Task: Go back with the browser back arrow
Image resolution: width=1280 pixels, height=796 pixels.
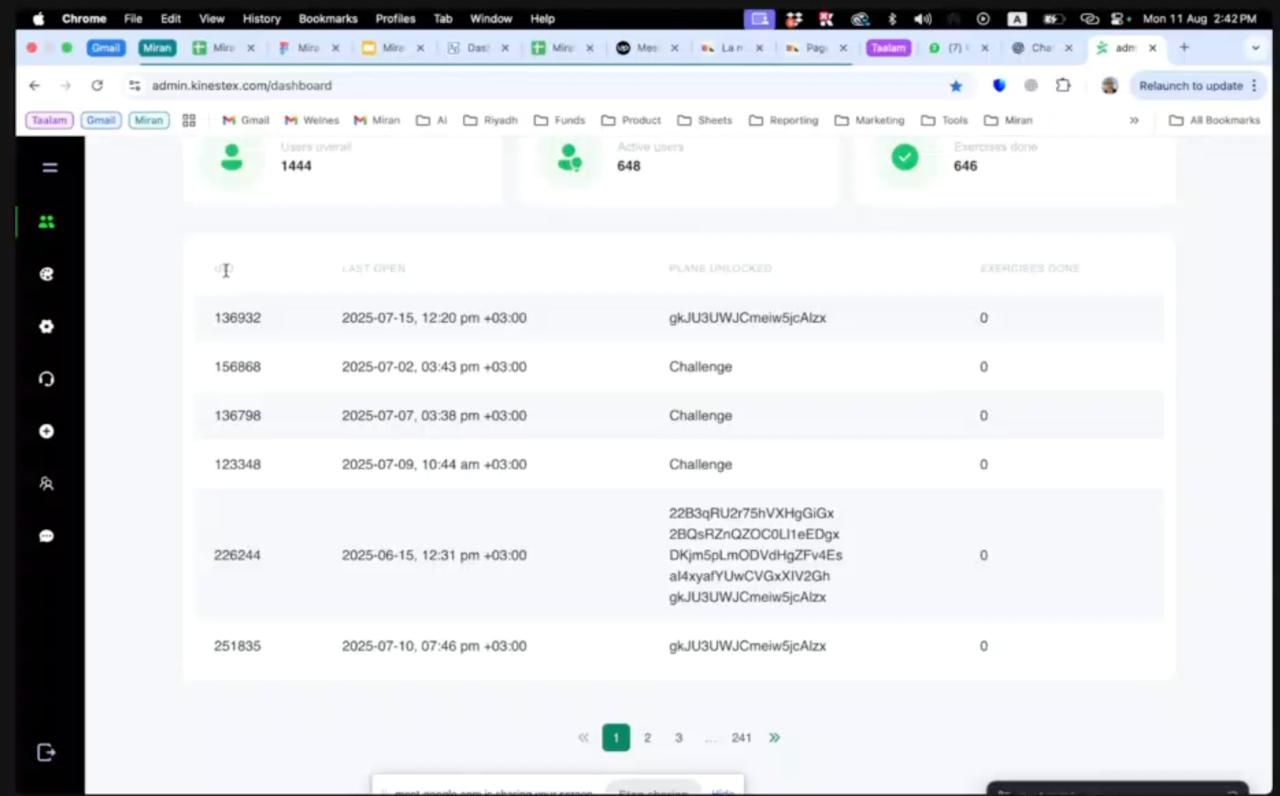Action: tap(35, 86)
